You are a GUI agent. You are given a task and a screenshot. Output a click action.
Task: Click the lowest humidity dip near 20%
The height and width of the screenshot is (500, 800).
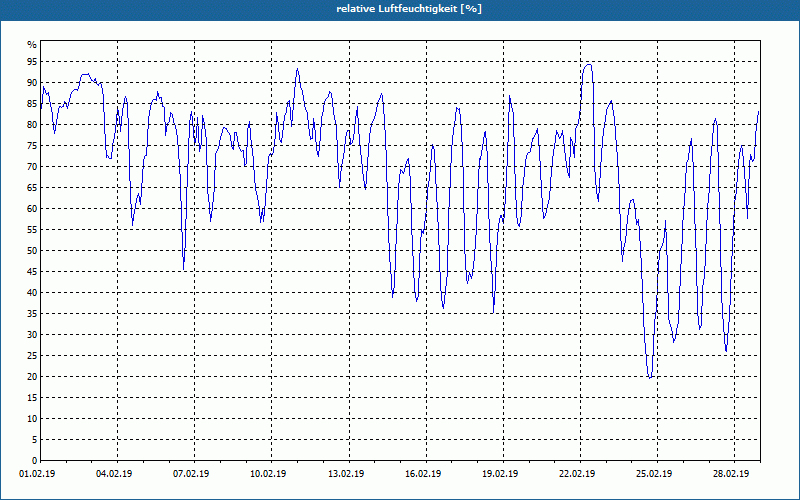(x=650, y=377)
